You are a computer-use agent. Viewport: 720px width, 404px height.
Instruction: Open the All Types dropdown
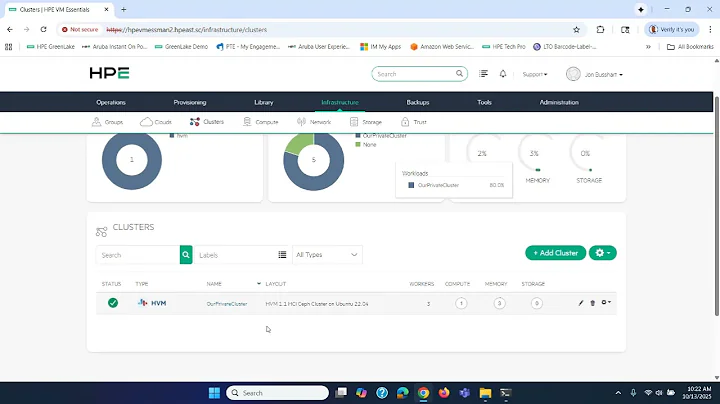[327, 255]
